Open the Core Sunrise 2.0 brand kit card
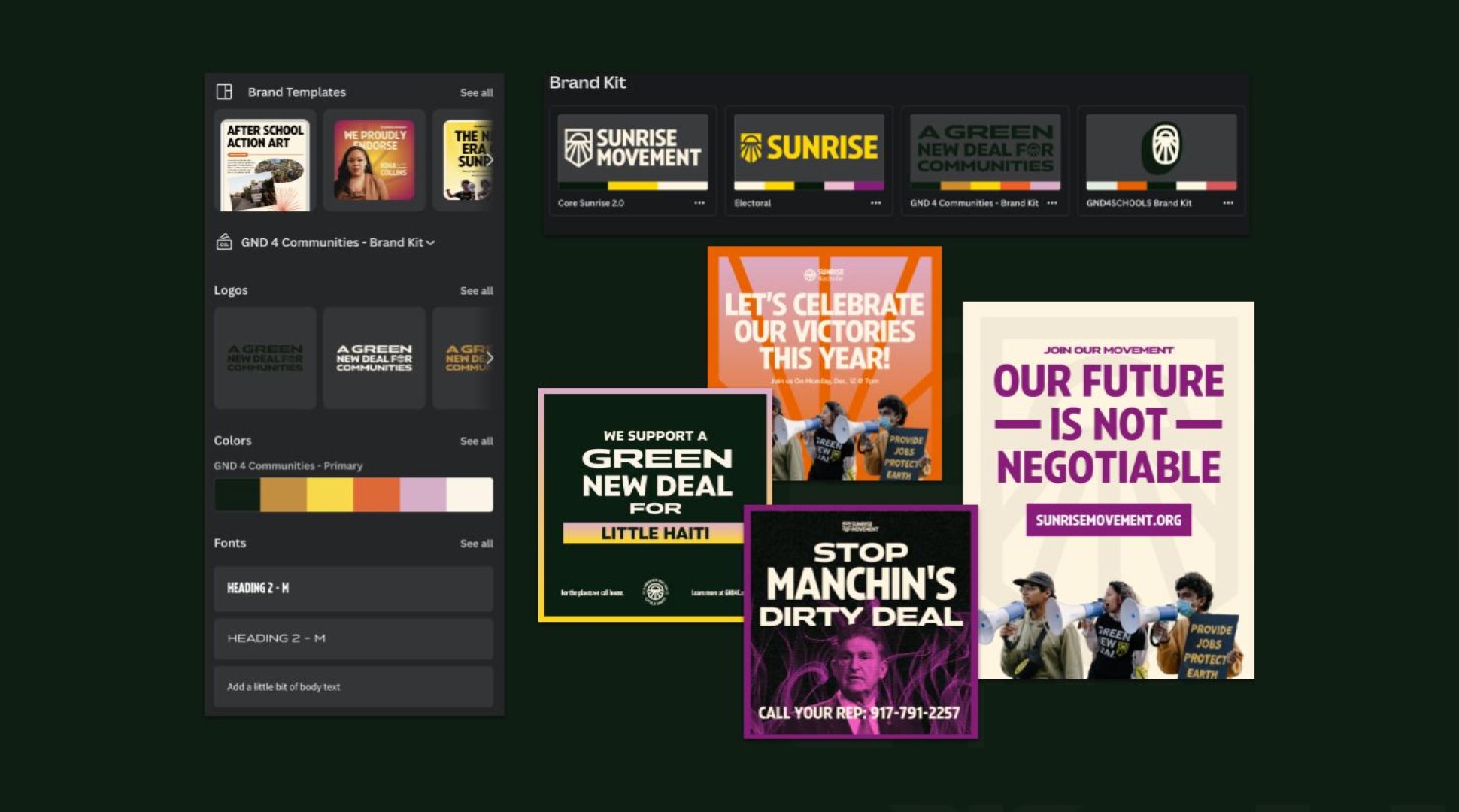The image size is (1459, 812). [632, 160]
